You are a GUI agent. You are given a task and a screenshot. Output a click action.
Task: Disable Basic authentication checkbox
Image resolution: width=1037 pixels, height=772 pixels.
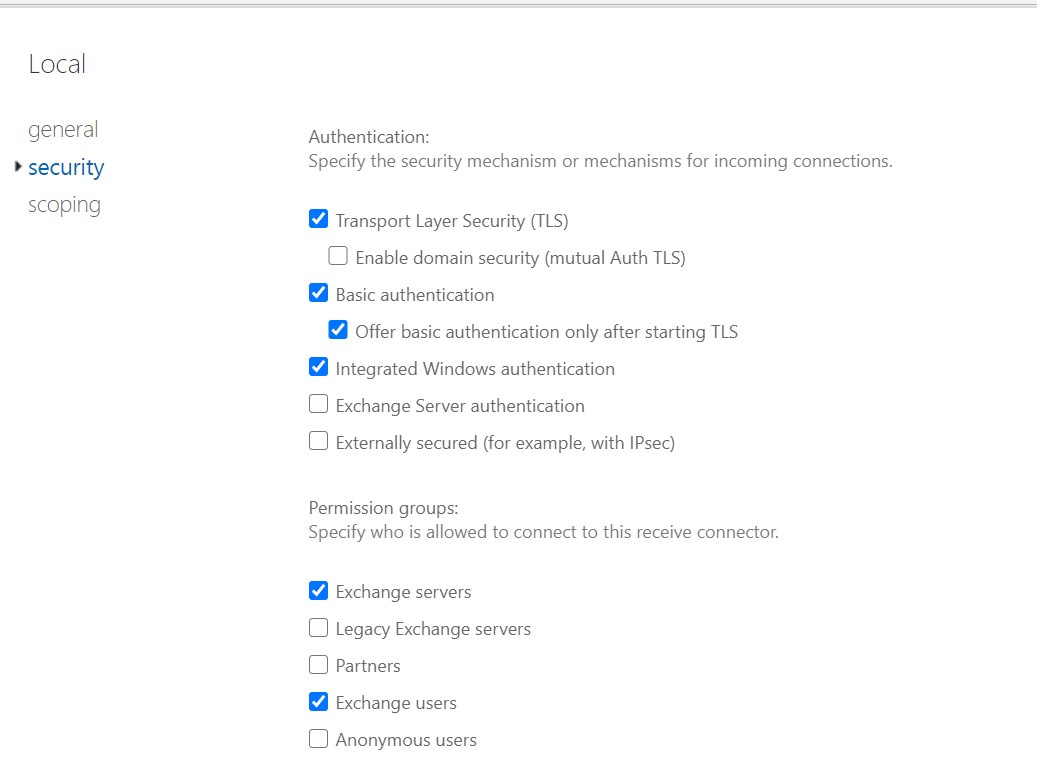point(318,292)
